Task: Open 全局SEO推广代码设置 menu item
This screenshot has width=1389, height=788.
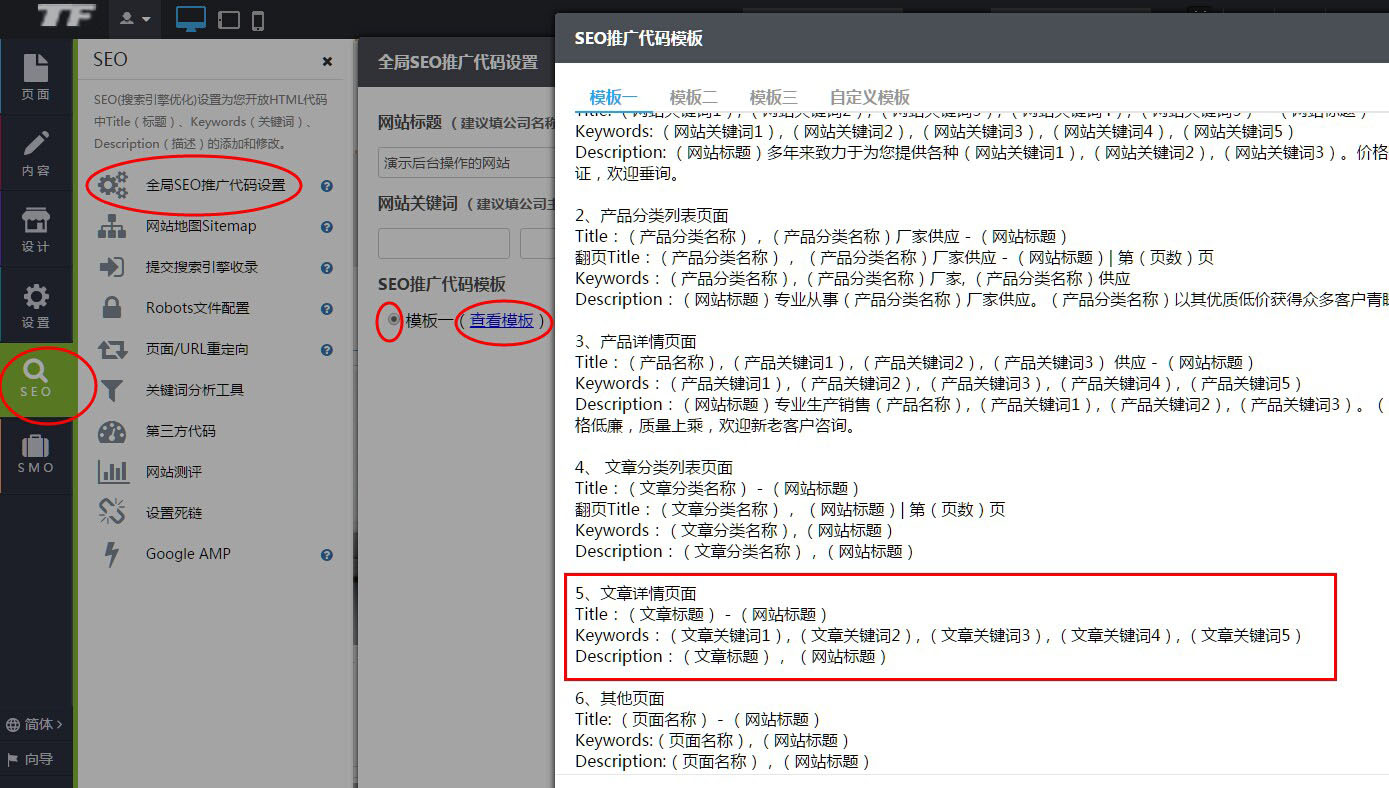Action: pos(215,185)
